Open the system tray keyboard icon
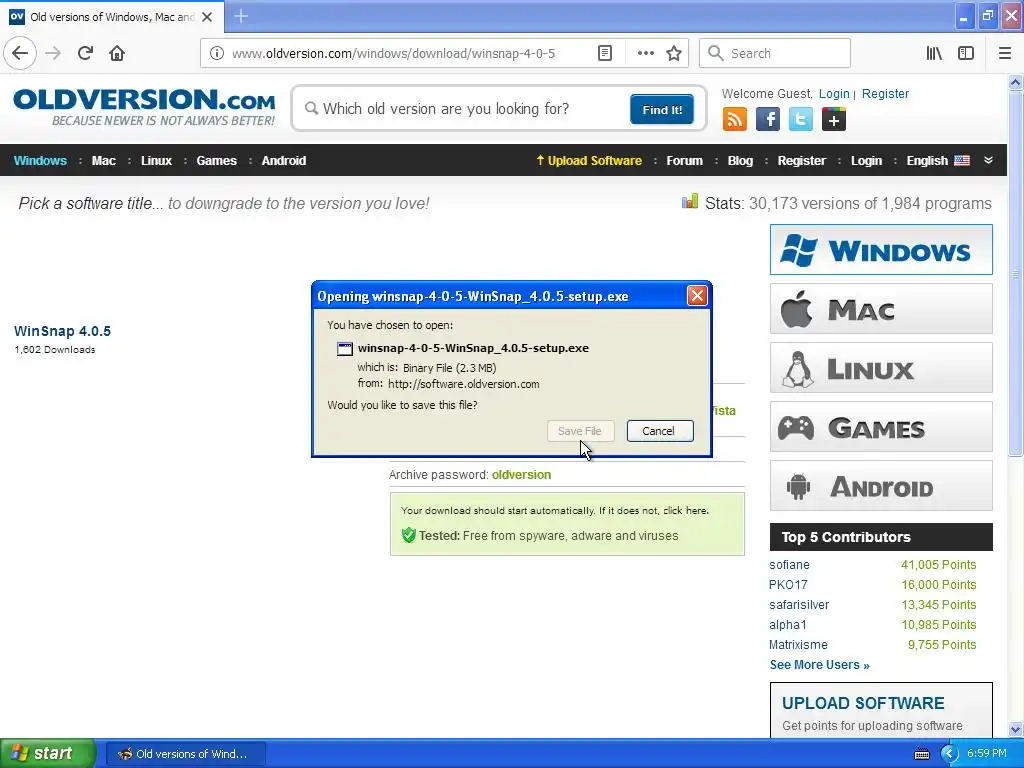 click(x=921, y=754)
